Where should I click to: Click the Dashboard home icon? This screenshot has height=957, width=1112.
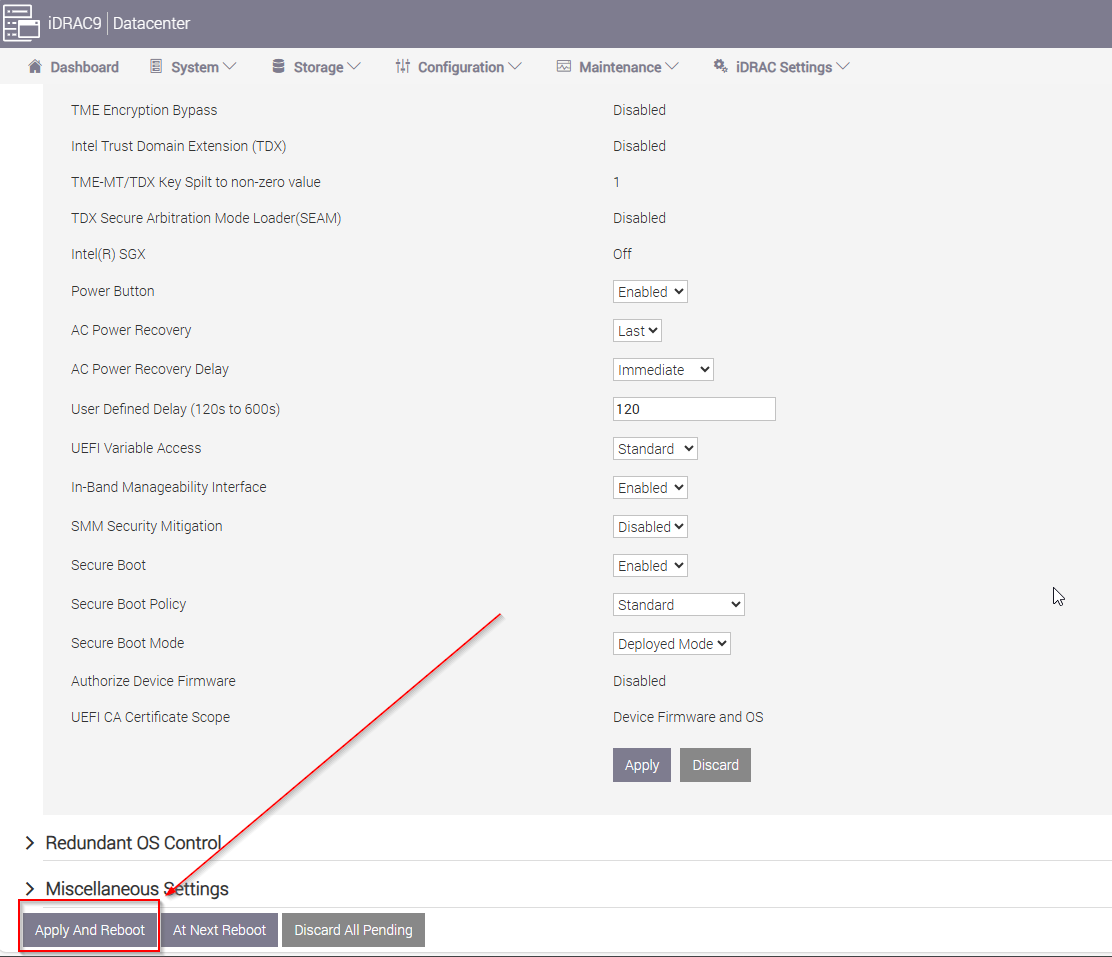[35, 67]
